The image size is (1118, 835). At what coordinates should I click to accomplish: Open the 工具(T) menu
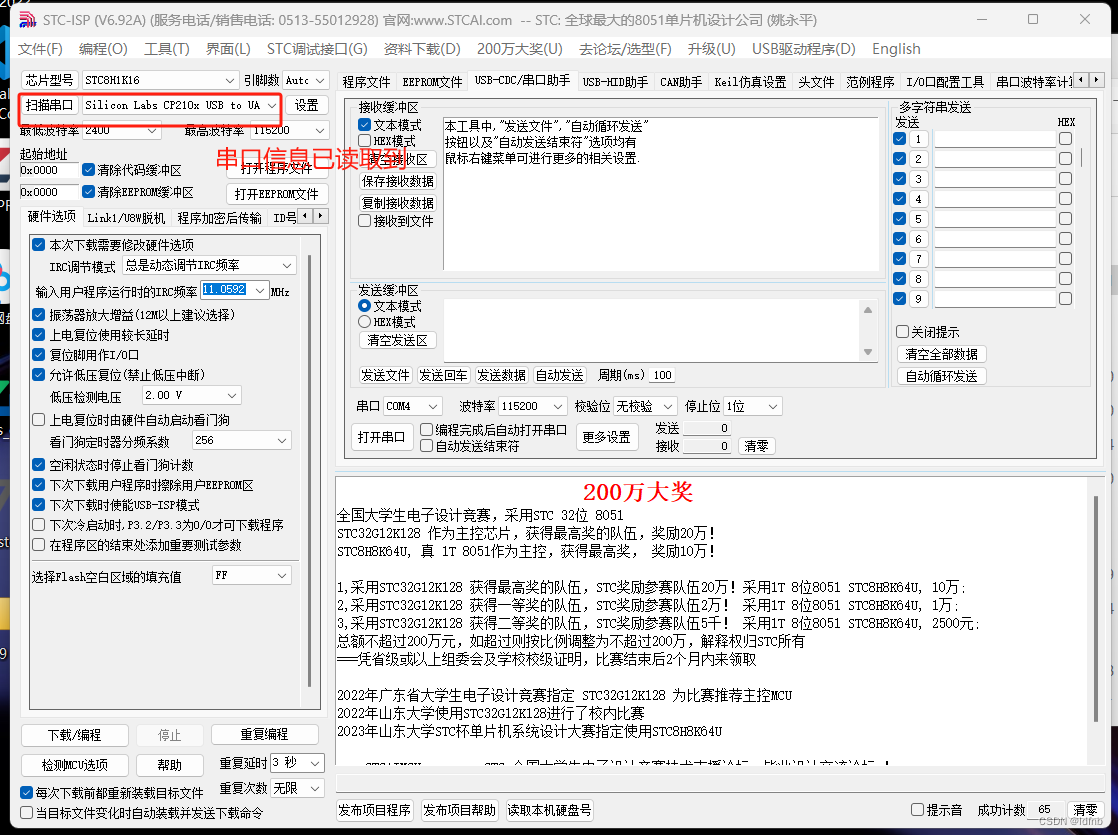tap(167, 49)
